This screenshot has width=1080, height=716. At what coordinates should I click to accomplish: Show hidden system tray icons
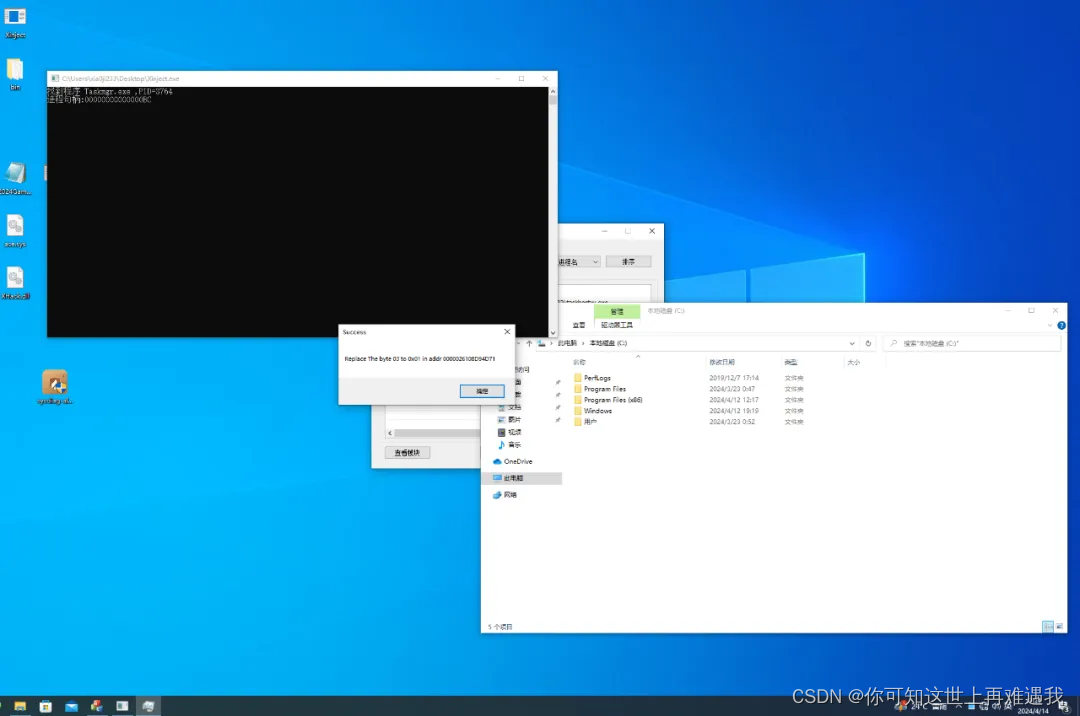tap(958, 706)
